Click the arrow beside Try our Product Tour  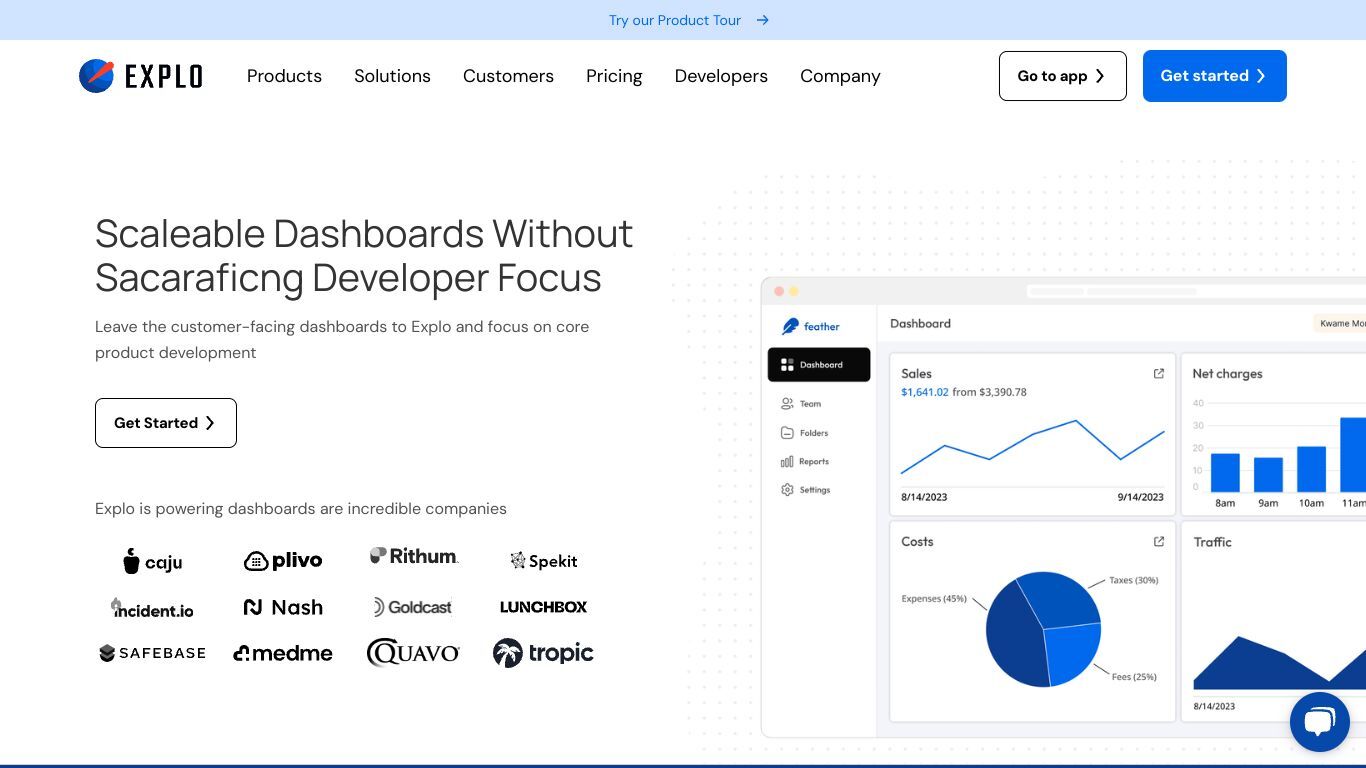coord(763,20)
